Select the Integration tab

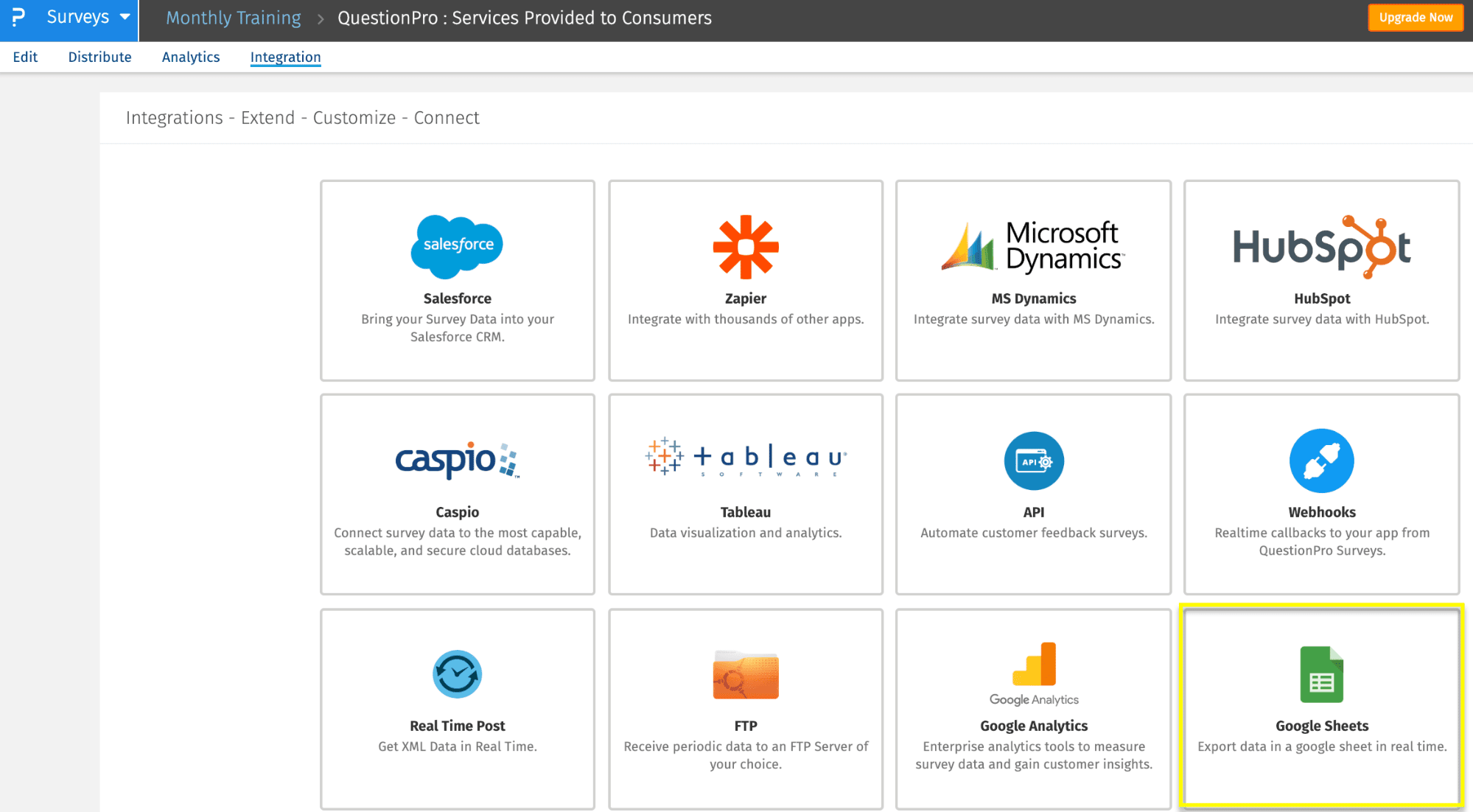tap(285, 57)
